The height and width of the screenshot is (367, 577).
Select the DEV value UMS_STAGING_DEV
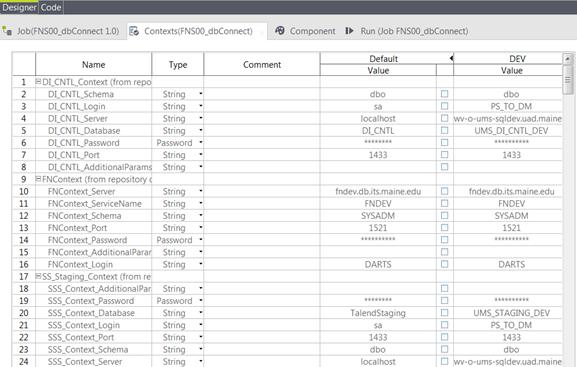point(511,313)
